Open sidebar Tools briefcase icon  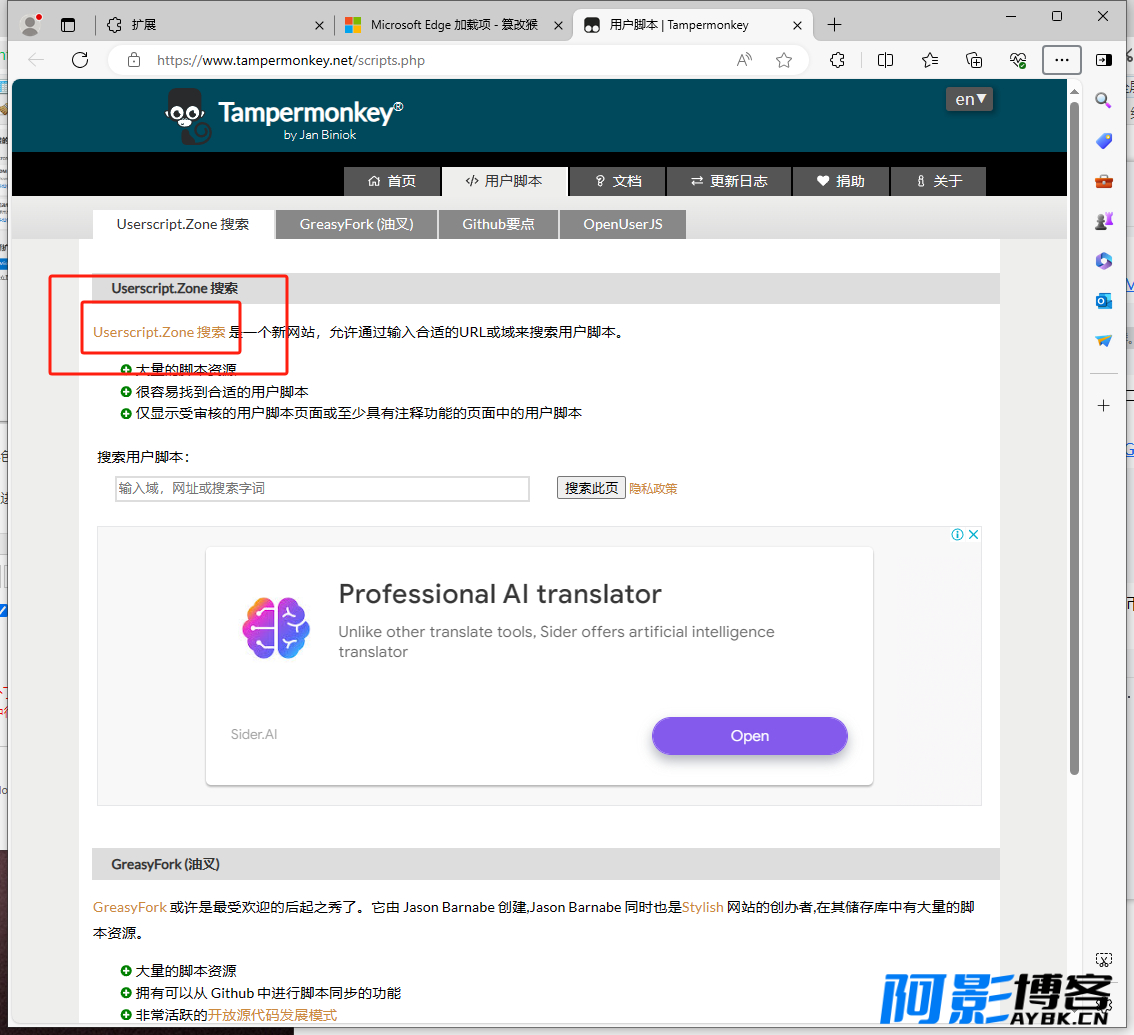pos(1104,181)
